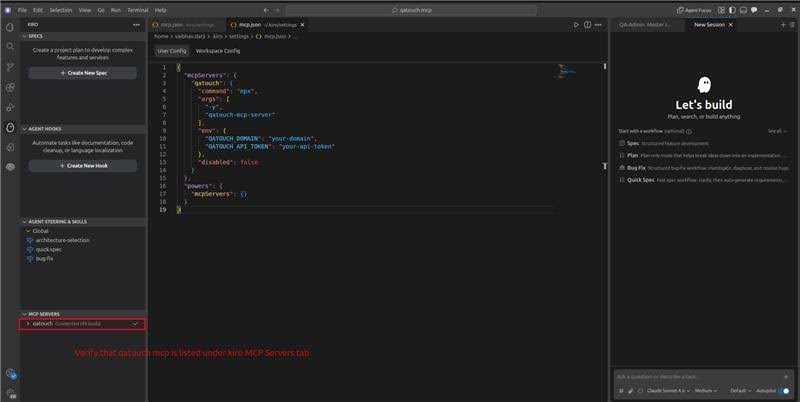This screenshot has width=800, height=402.
Task: Open the File menu
Action: tap(22, 10)
